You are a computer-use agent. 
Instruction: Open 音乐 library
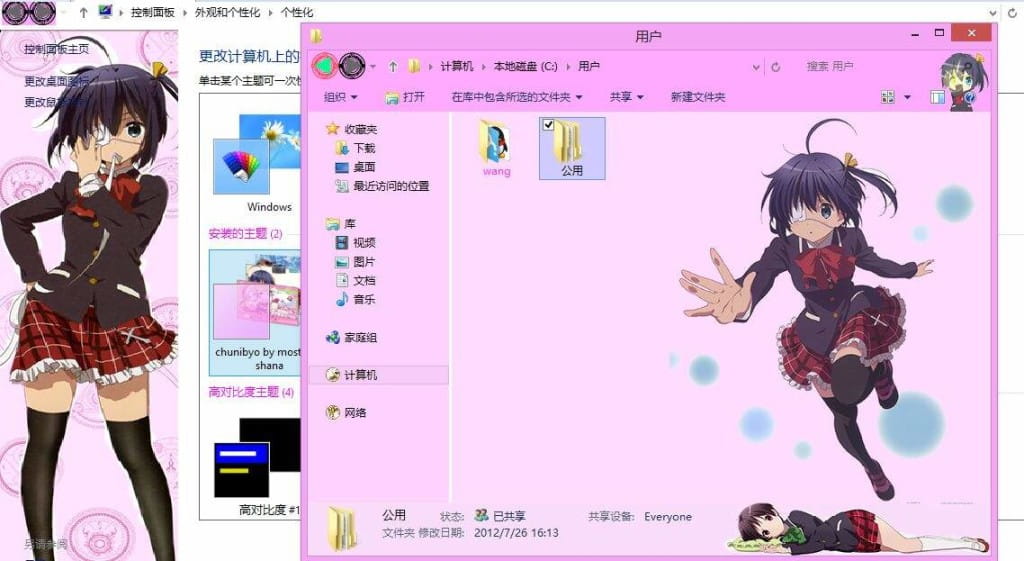(x=355, y=300)
